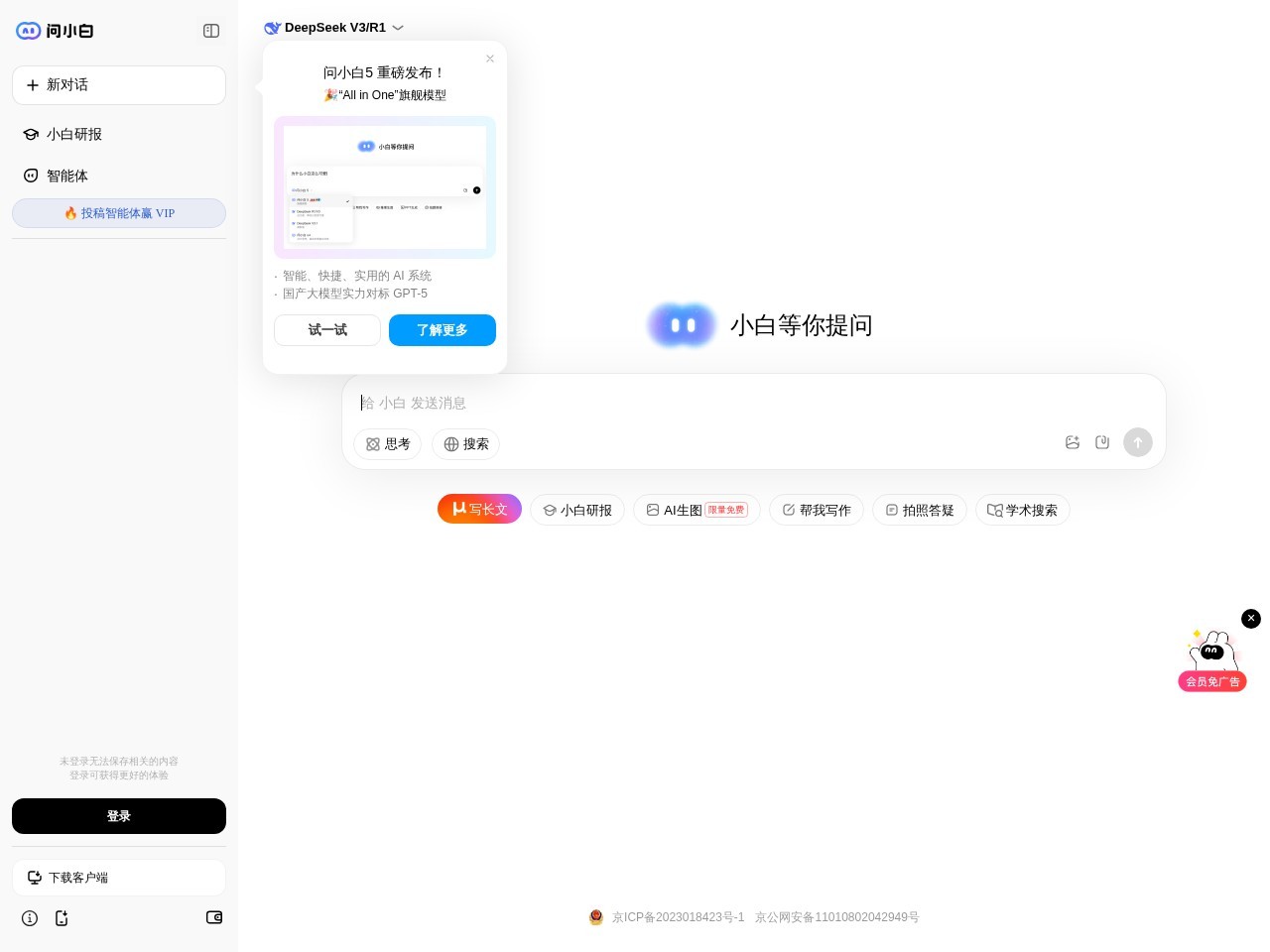This screenshot has height=952, width=1270.
Task: Click the 登录 login button
Action: coord(119,816)
